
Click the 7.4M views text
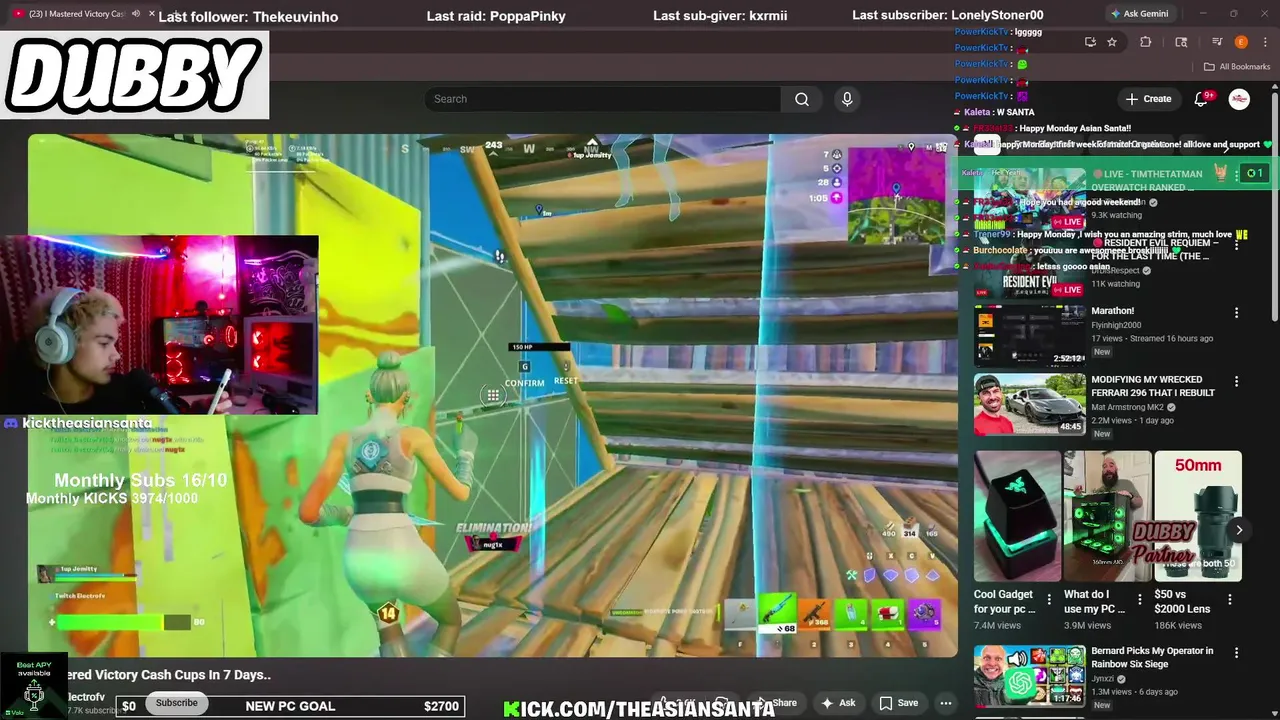(997, 625)
